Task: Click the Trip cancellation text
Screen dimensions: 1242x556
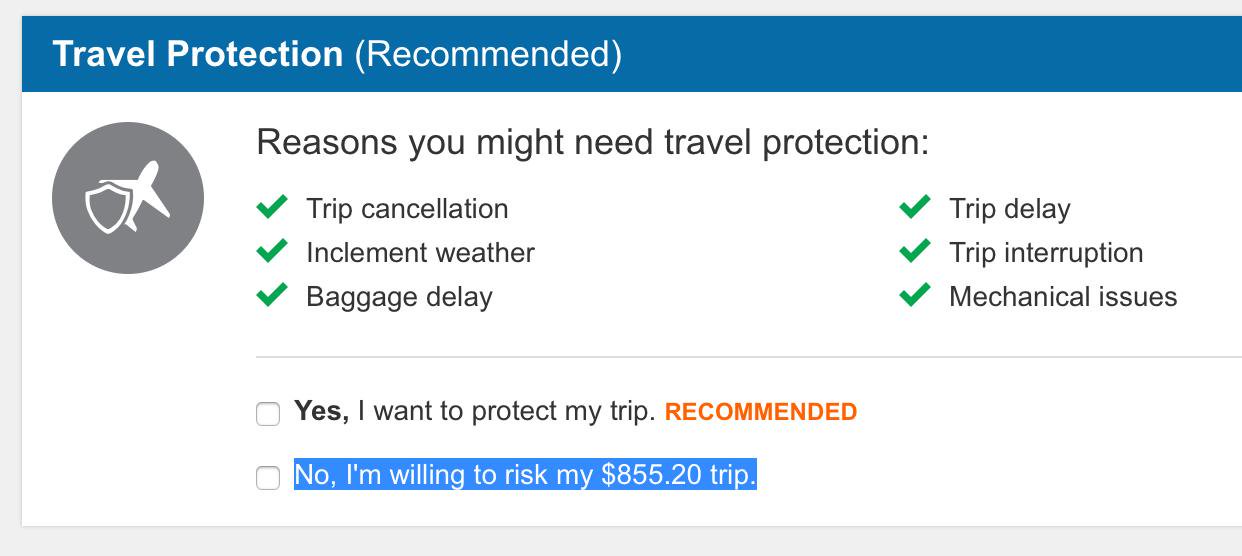Action: point(407,209)
